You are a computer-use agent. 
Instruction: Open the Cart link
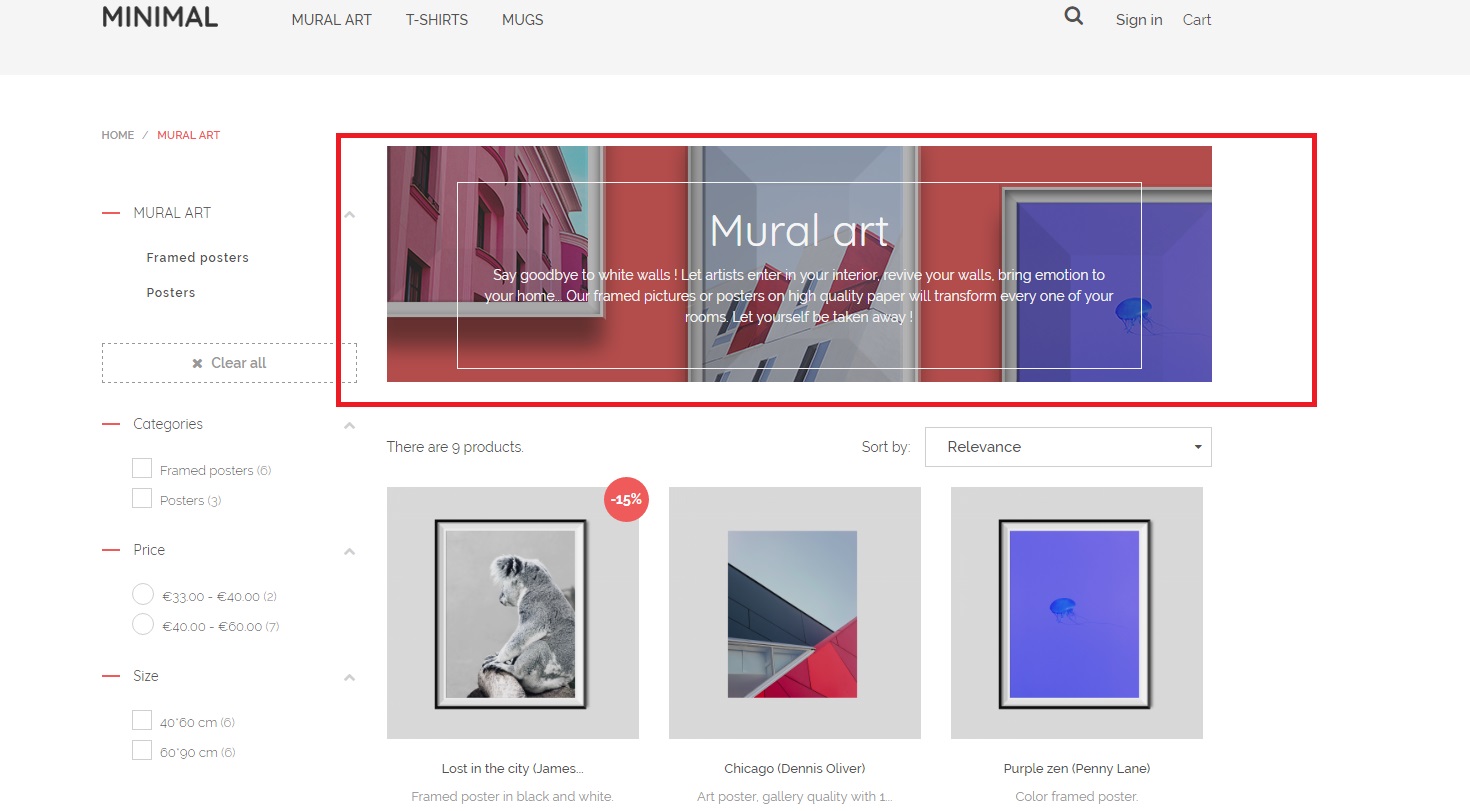click(x=1197, y=20)
